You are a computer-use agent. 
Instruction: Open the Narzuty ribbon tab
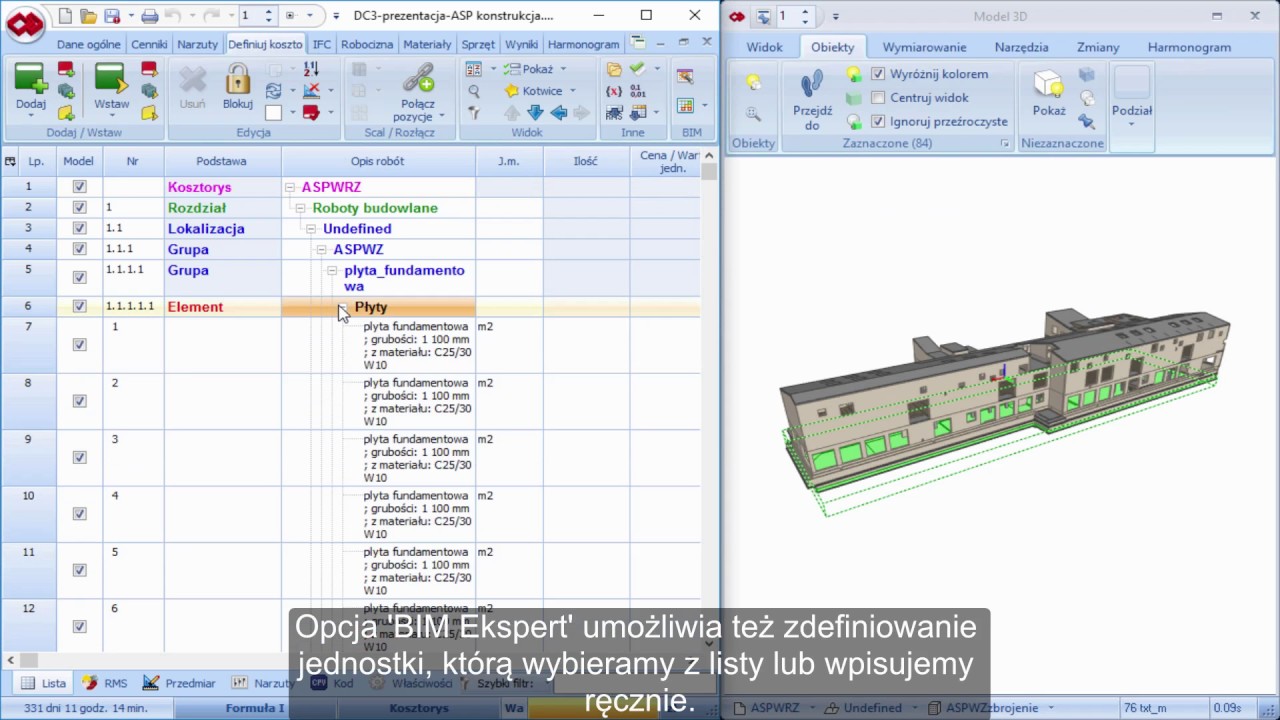(198, 44)
